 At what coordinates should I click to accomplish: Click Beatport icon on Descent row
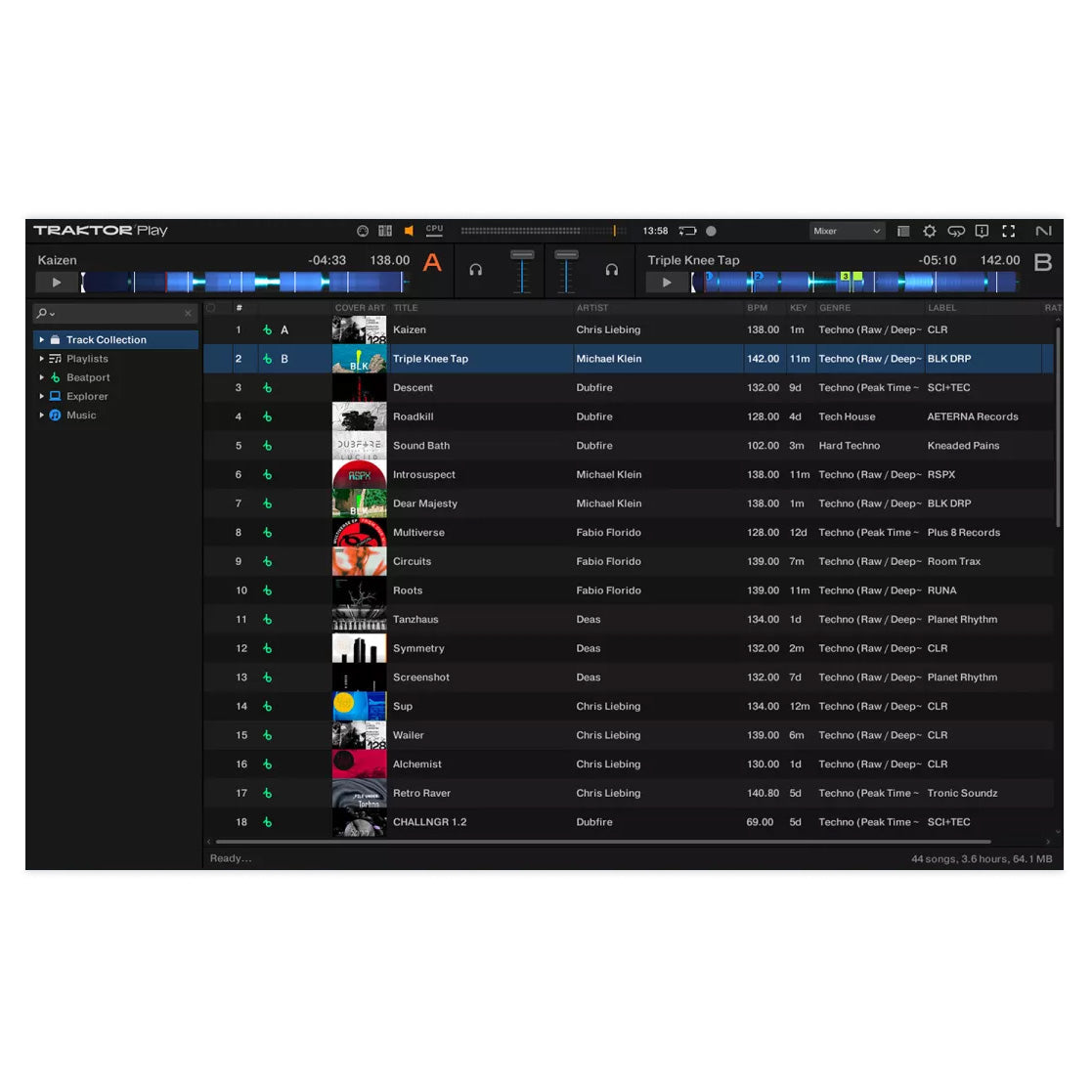(268, 388)
